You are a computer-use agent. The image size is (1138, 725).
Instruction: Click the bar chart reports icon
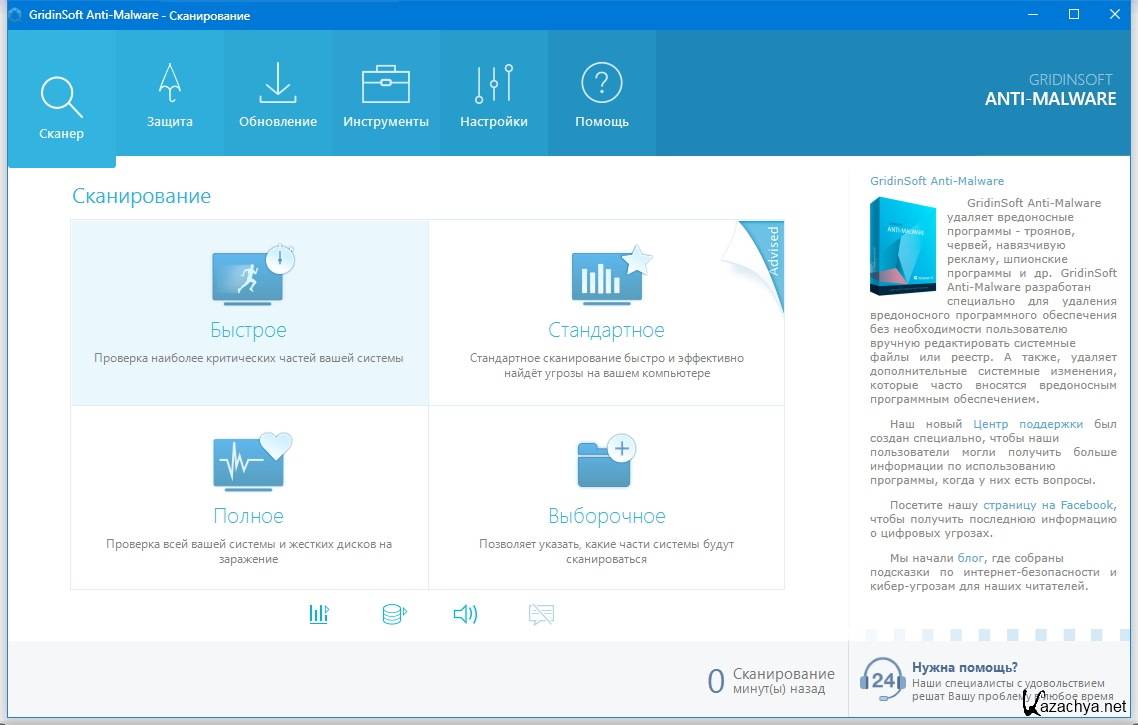[x=319, y=614]
